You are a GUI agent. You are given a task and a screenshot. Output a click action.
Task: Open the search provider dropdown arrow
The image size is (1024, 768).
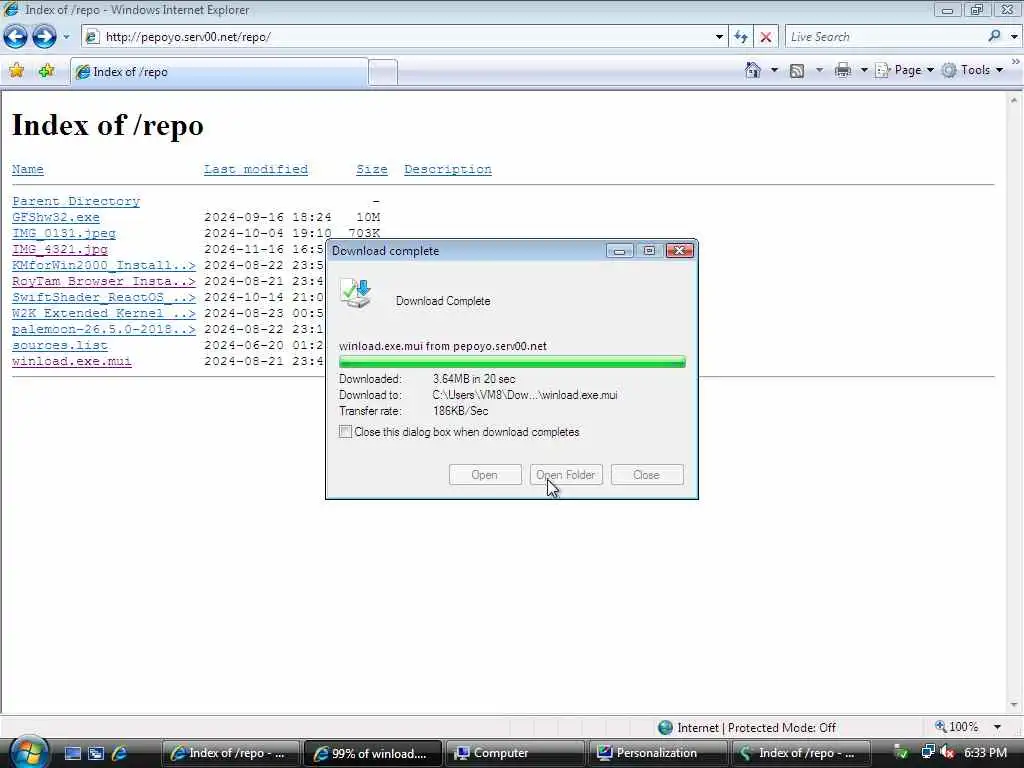[x=1014, y=37]
